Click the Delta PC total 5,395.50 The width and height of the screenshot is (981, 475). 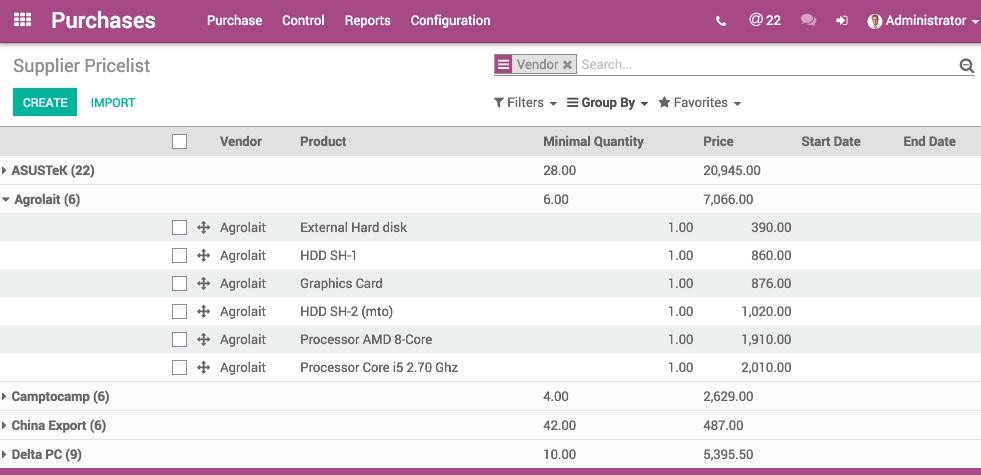tap(728, 454)
